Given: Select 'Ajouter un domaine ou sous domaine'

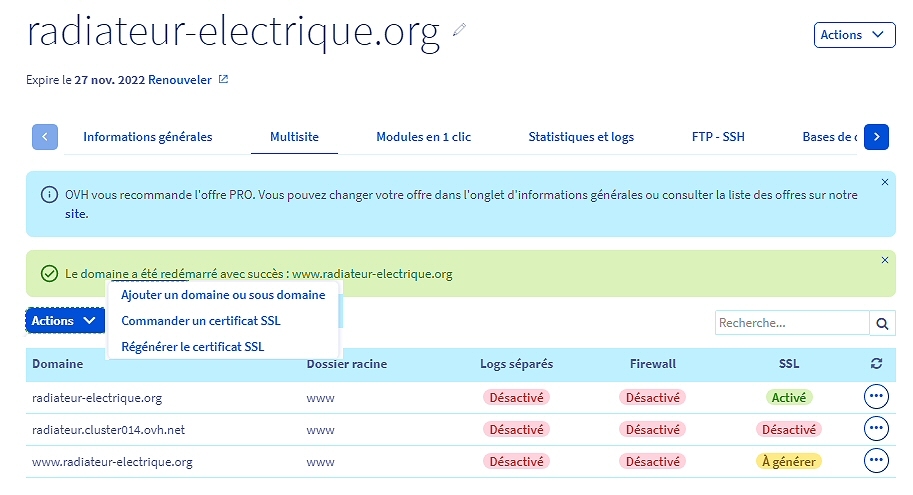Looking at the screenshot, I should point(223,295).
